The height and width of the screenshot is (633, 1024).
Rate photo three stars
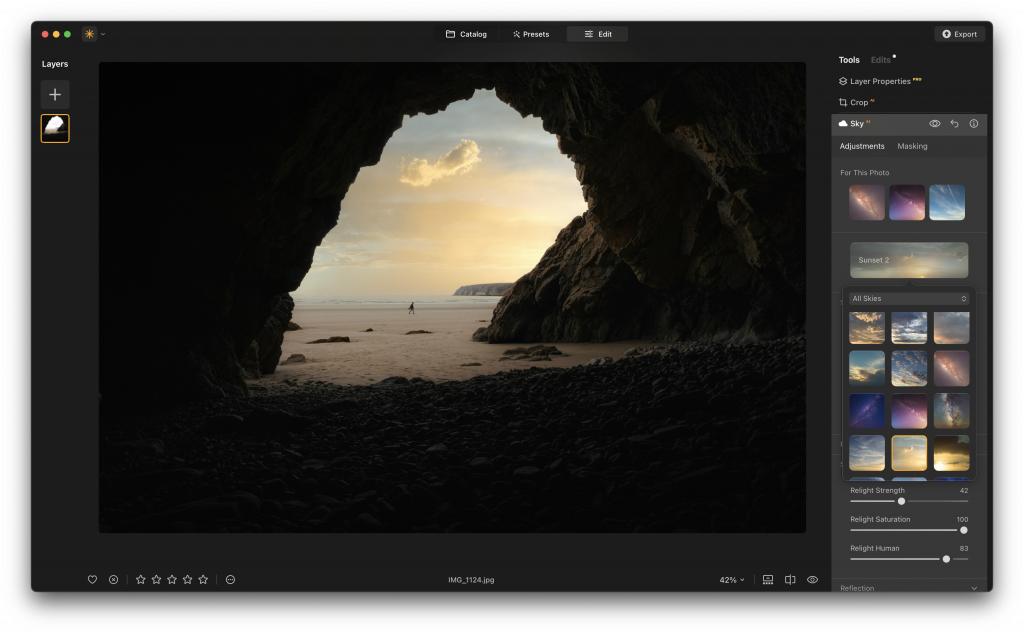pyautogui.click(x=172, y=579)
